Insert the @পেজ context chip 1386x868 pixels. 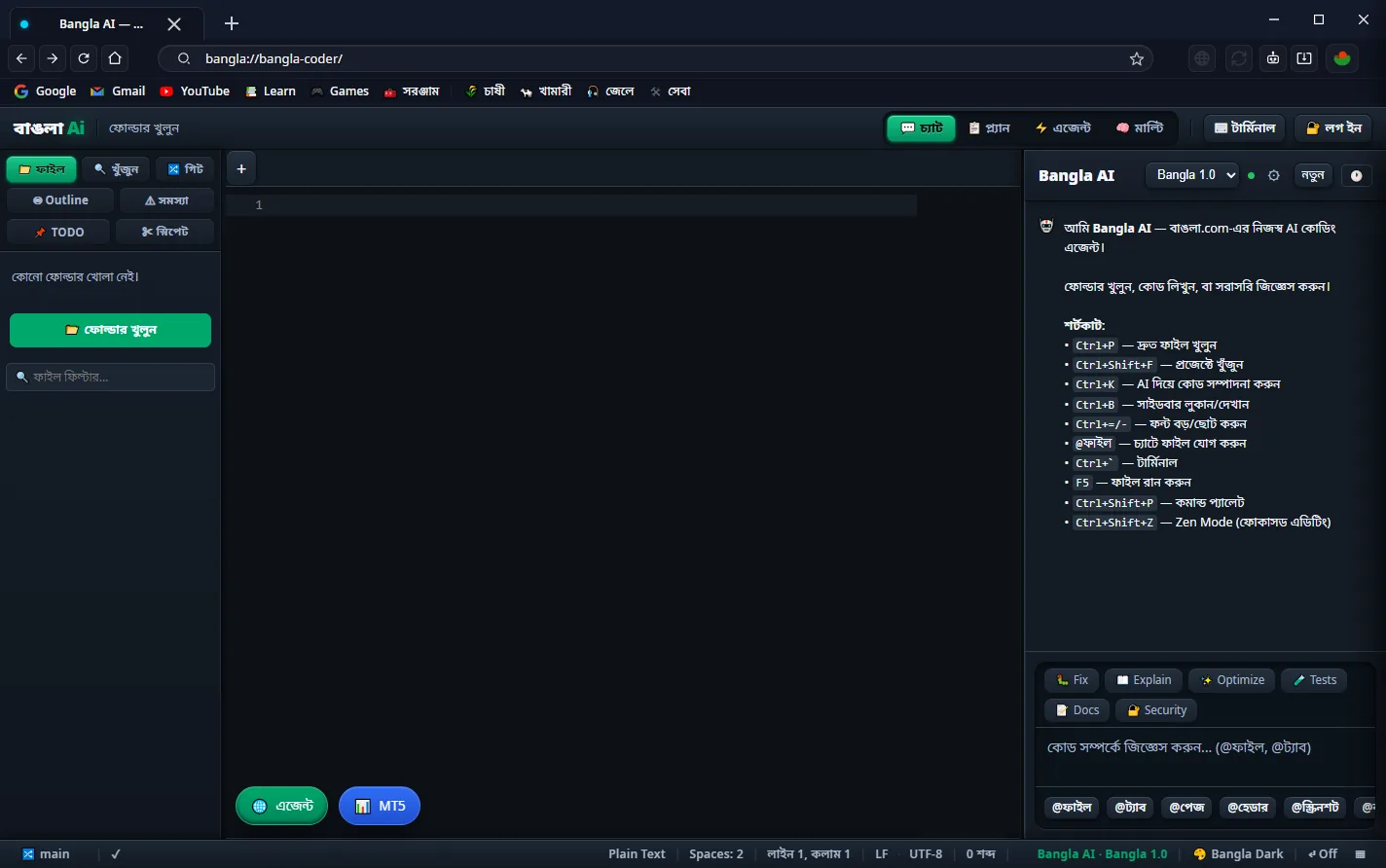1186,807
